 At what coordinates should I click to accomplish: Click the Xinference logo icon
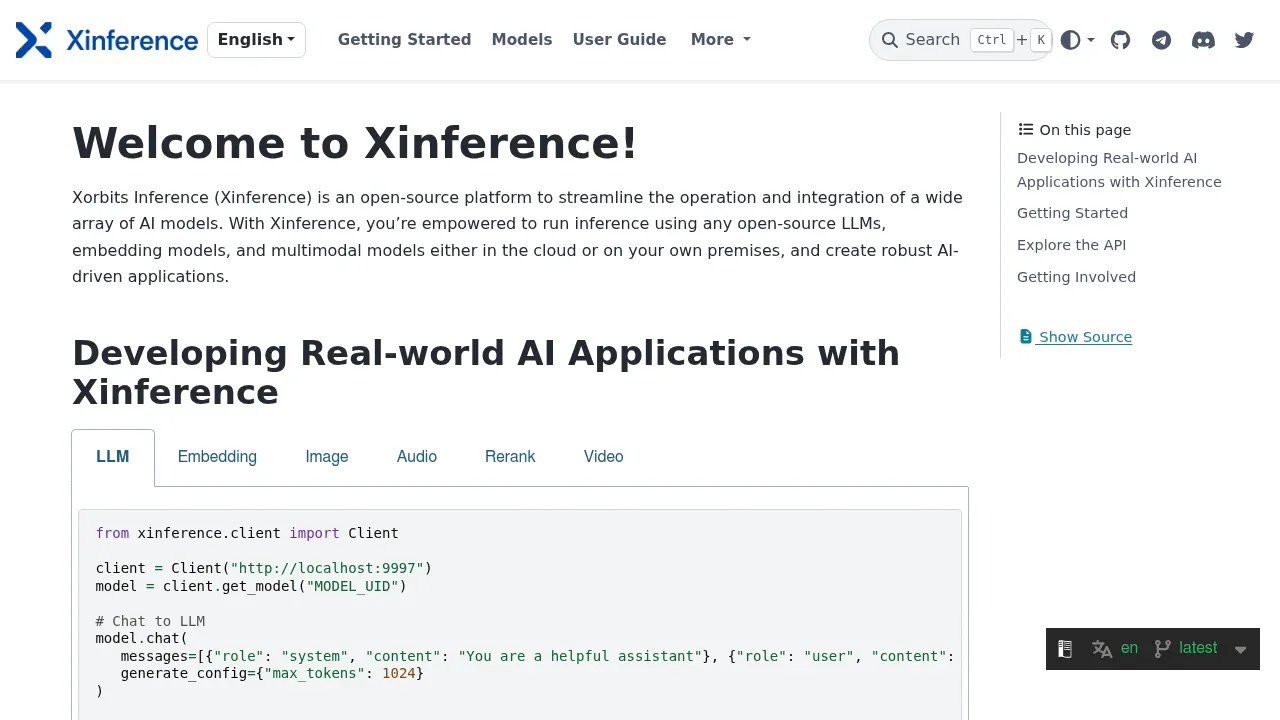(x=34, y=40)
